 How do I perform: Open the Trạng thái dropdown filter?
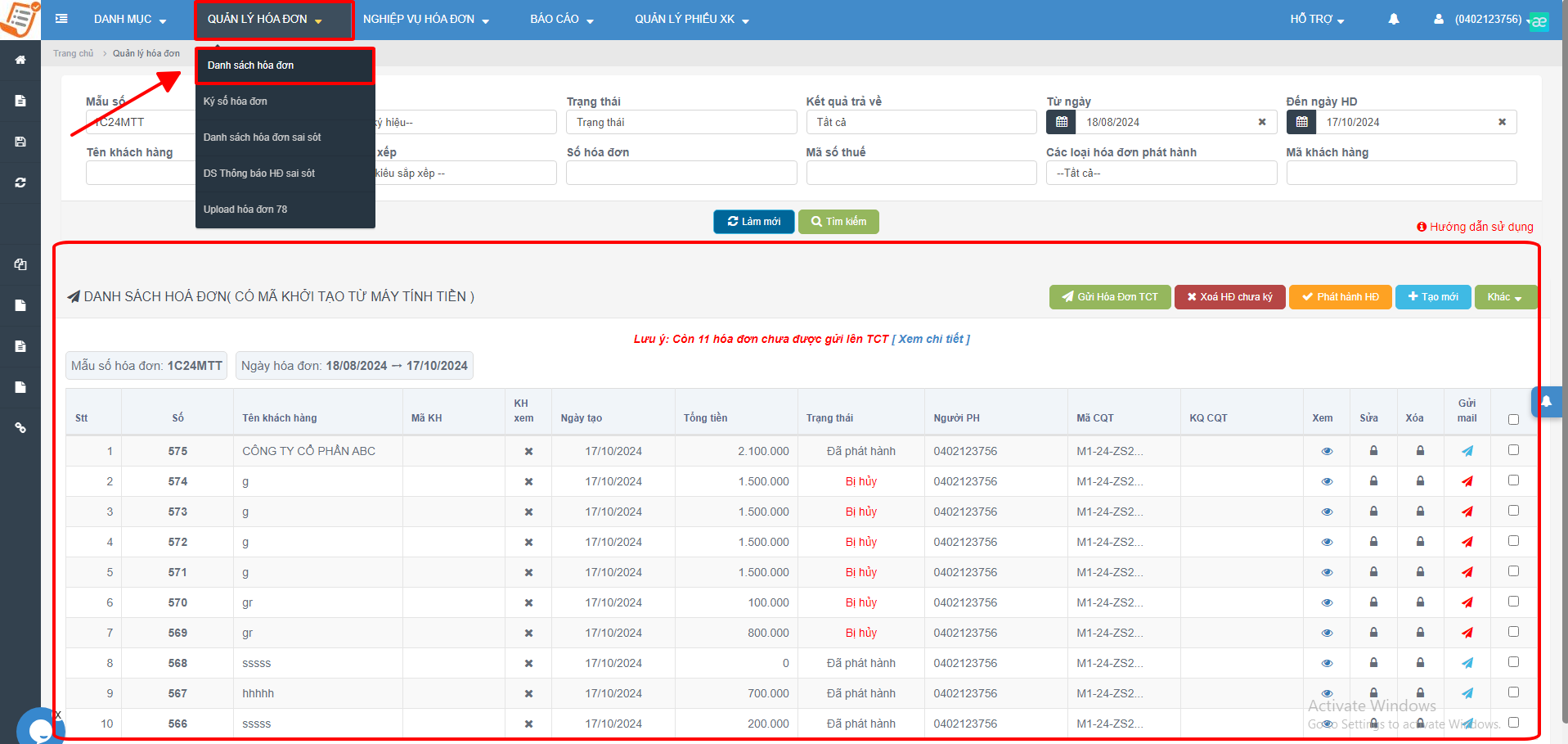[681, 122]
